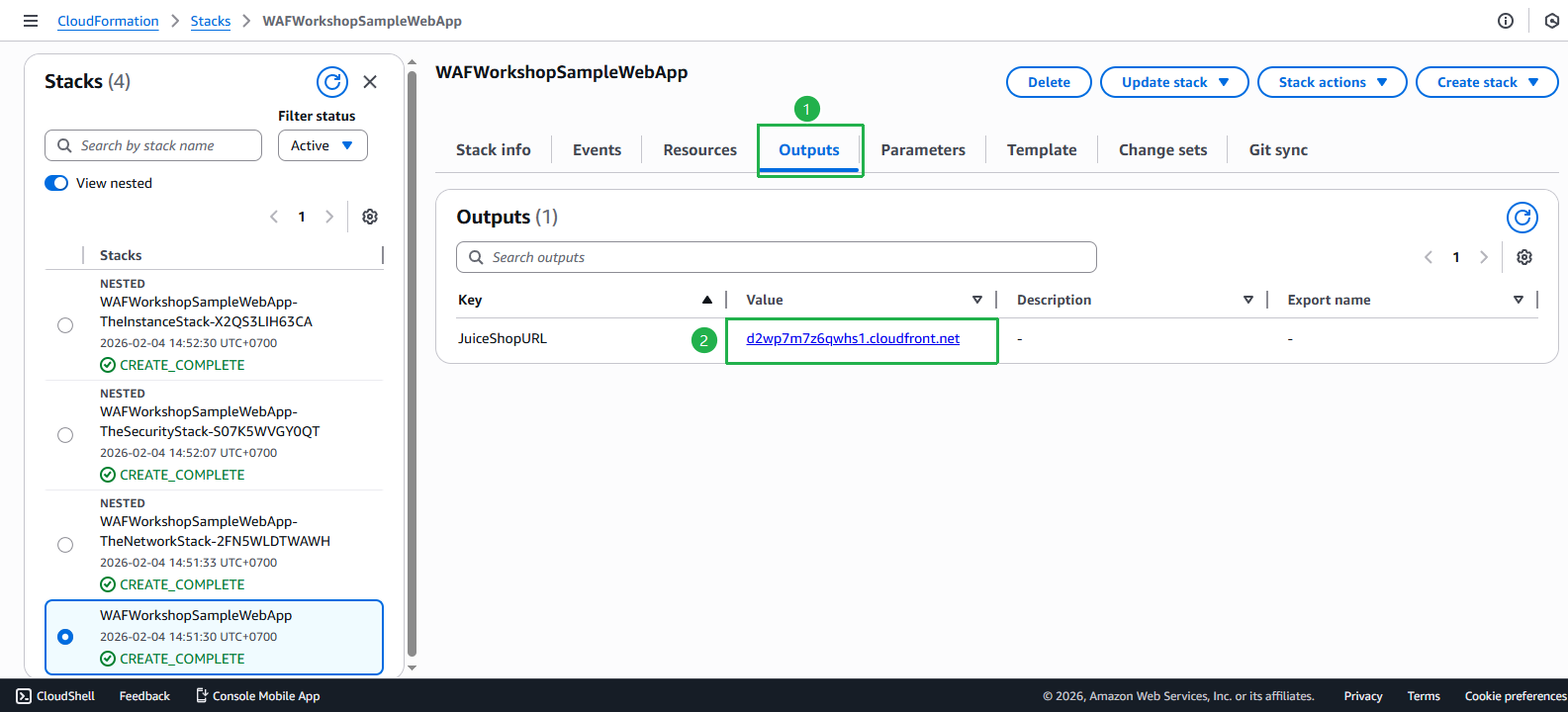Click WAFWorkshopSampleWebApp-TheNetworkStack-2FN5WLDTWAWH stack name
This screenshot has height=712, width=1568.
coord(215,531)
